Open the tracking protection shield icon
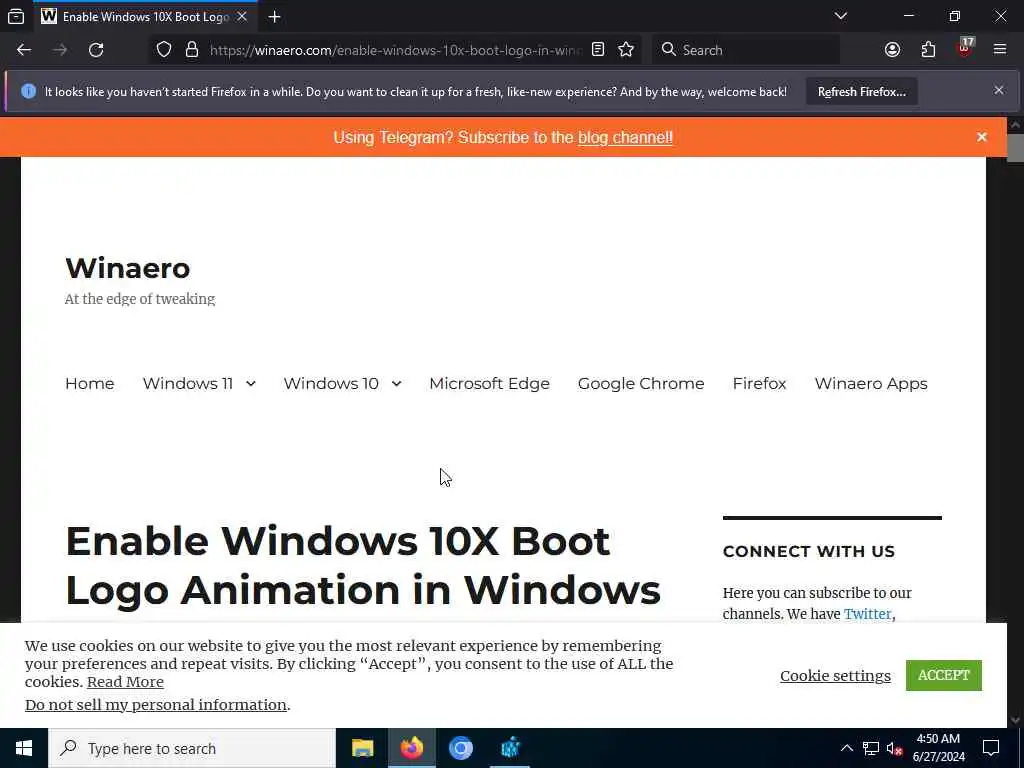This screenshot has width=1024, height=768. click(x=164, y=50)
